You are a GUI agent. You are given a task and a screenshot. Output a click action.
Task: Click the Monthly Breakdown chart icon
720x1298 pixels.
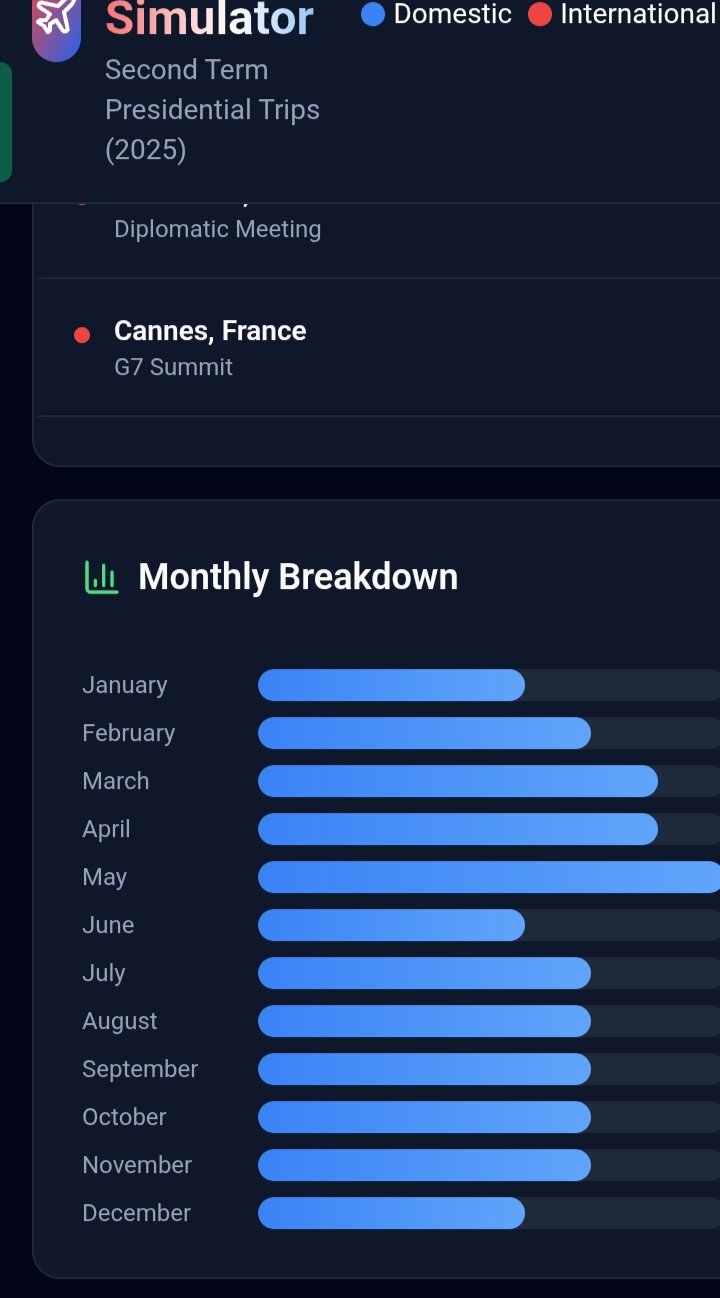100,577
